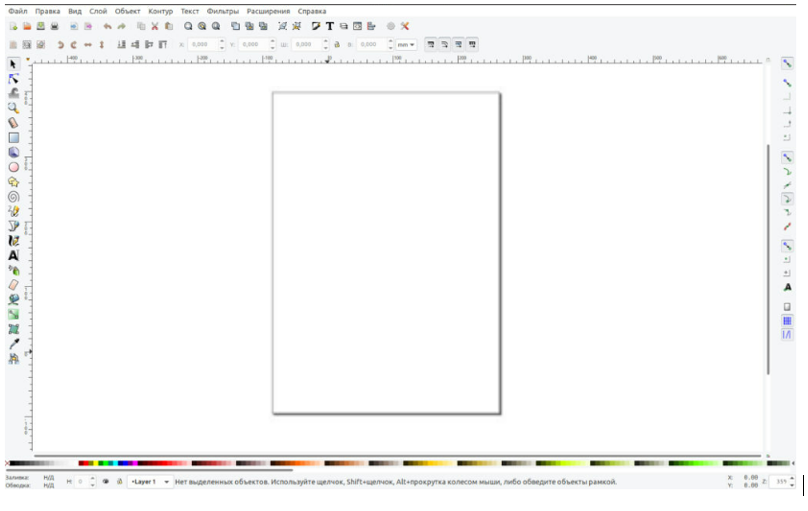Pick the black swatch in palette

pos(13,463)
